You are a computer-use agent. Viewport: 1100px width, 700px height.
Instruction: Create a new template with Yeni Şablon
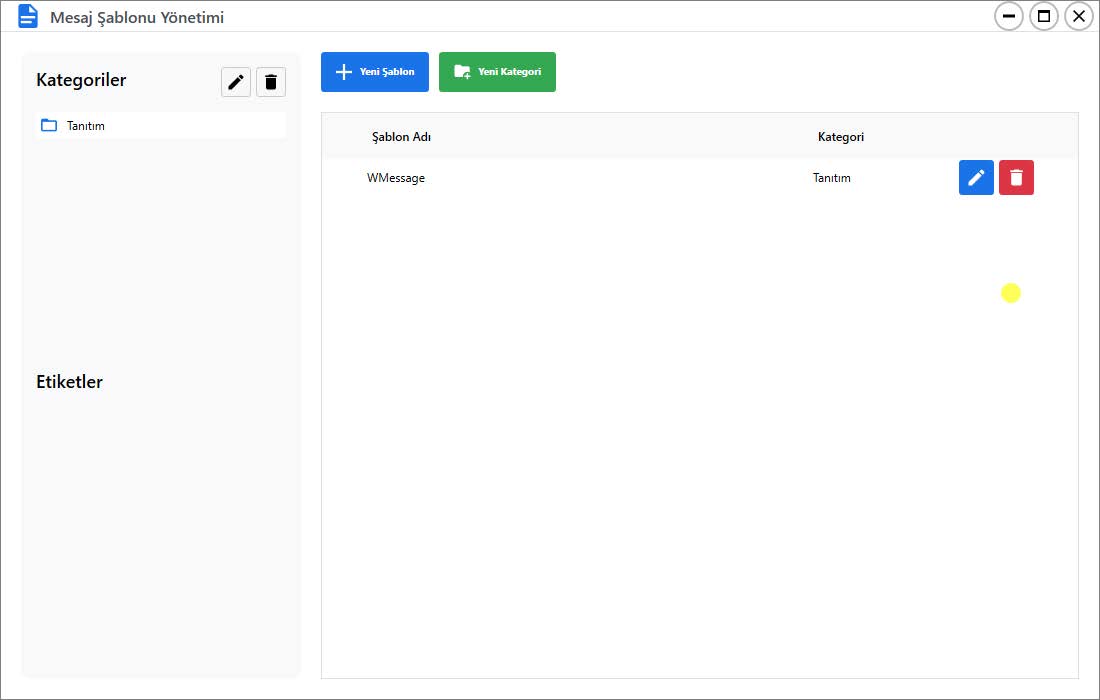pyautogui.click(x=375, y=72)
